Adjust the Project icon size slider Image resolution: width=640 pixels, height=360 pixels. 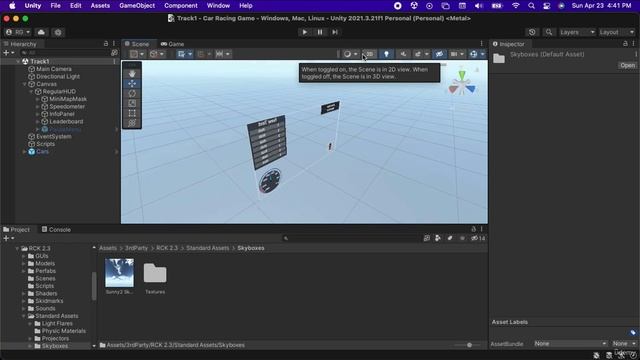[469, 345]
